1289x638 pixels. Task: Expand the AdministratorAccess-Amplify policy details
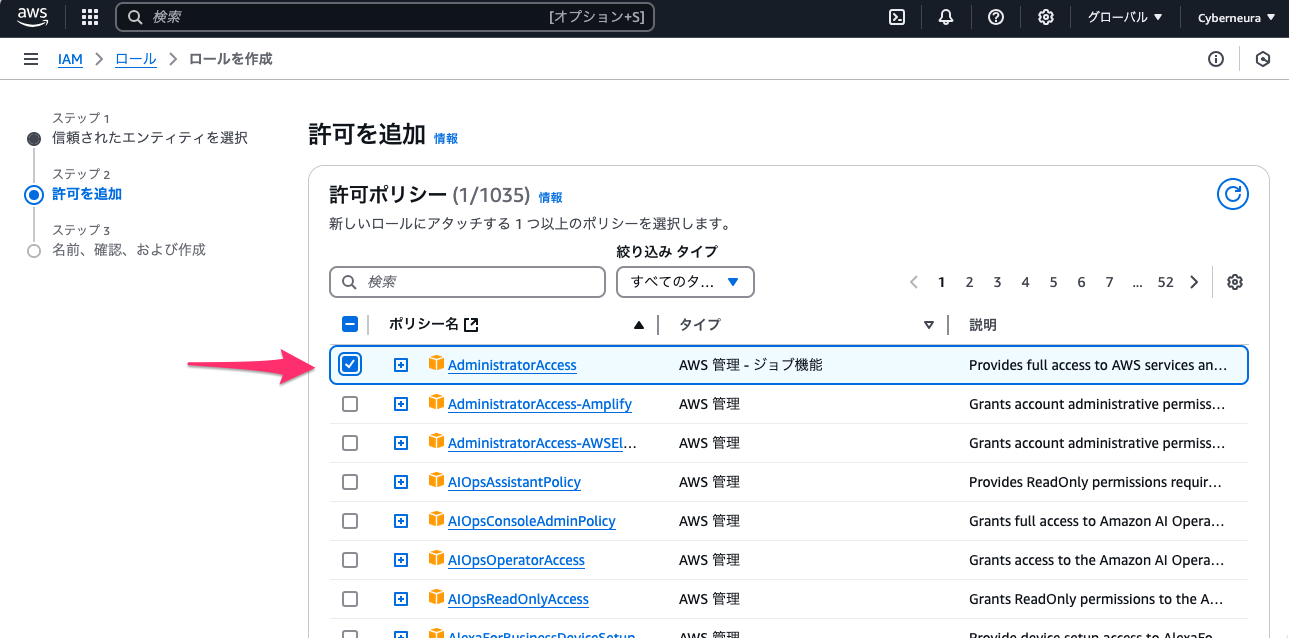(x=401, y=404)
